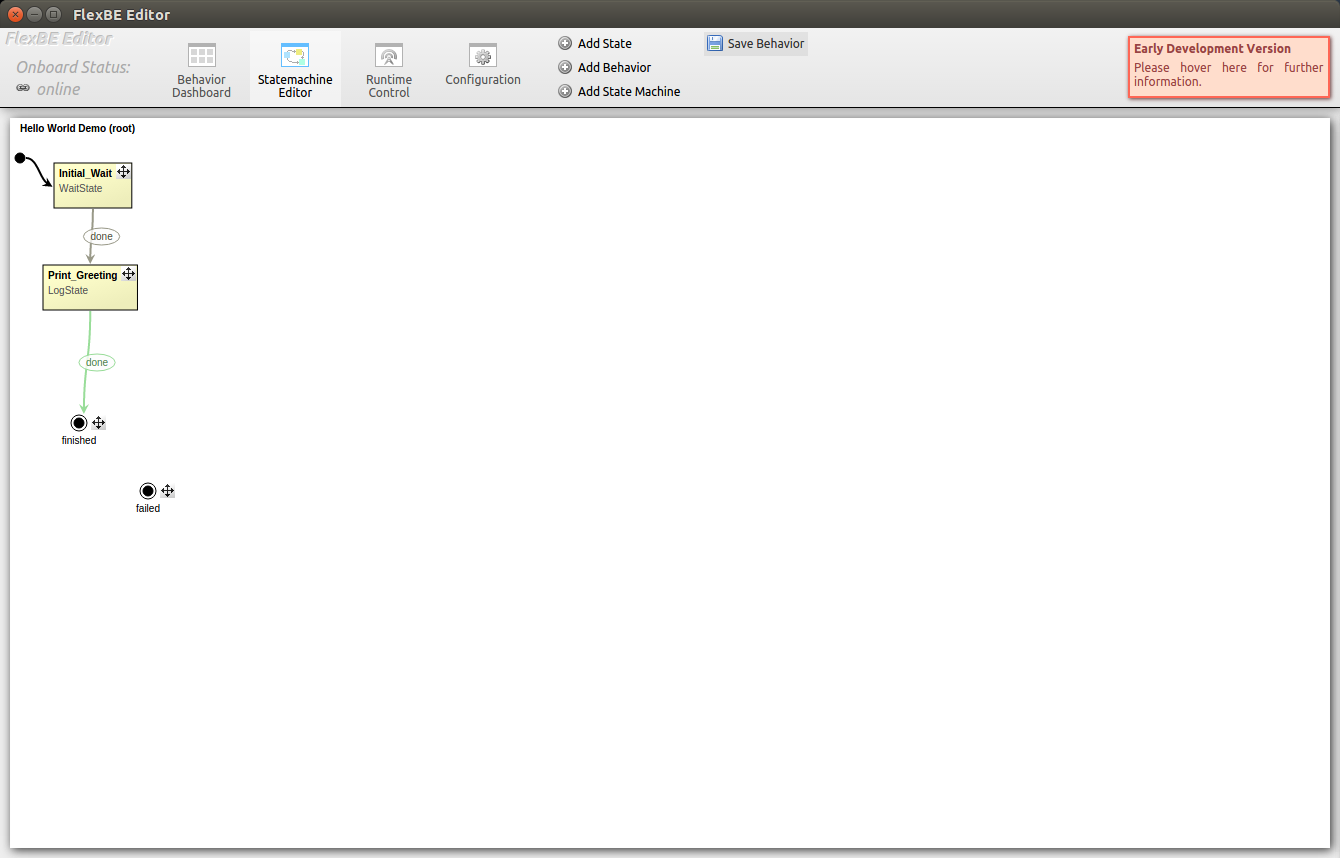This screenshot has width=1340, height=858.
Task: Click the LogState type text
Action: [68, 290]
